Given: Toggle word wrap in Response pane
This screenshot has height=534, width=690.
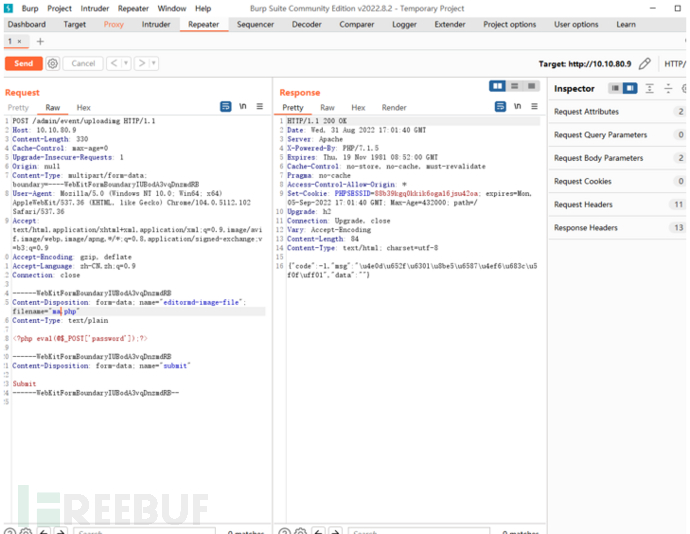Looking at the screenshot, I should [x=500, y=106].
